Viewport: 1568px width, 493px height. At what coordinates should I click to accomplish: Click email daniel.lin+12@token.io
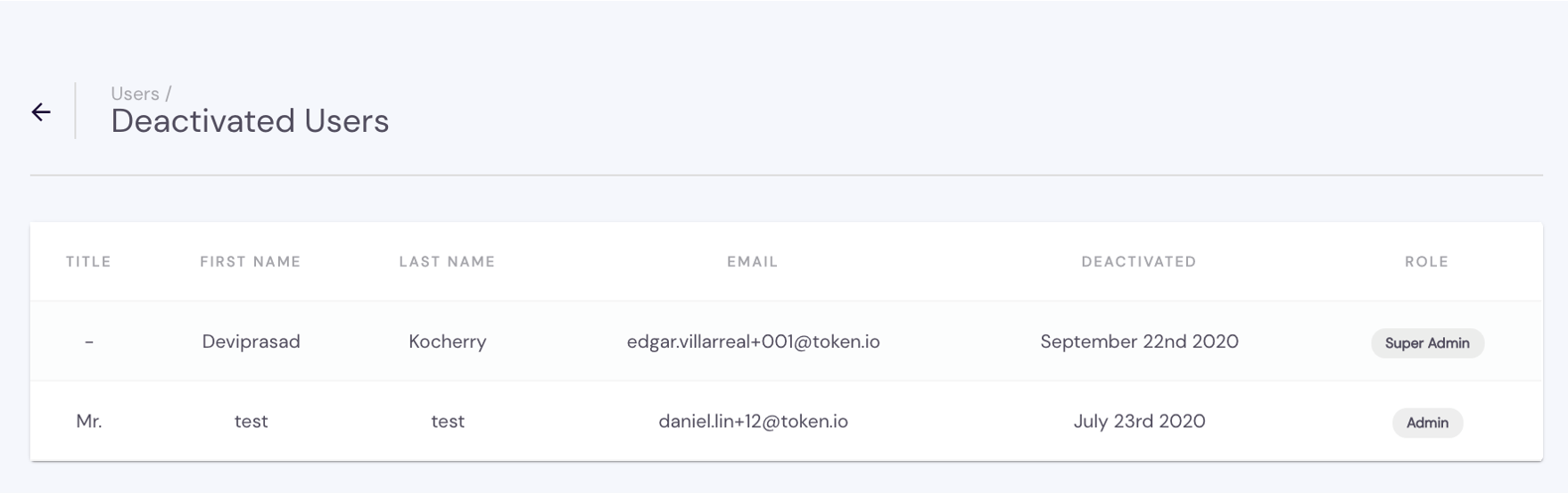tap(754, 421)
